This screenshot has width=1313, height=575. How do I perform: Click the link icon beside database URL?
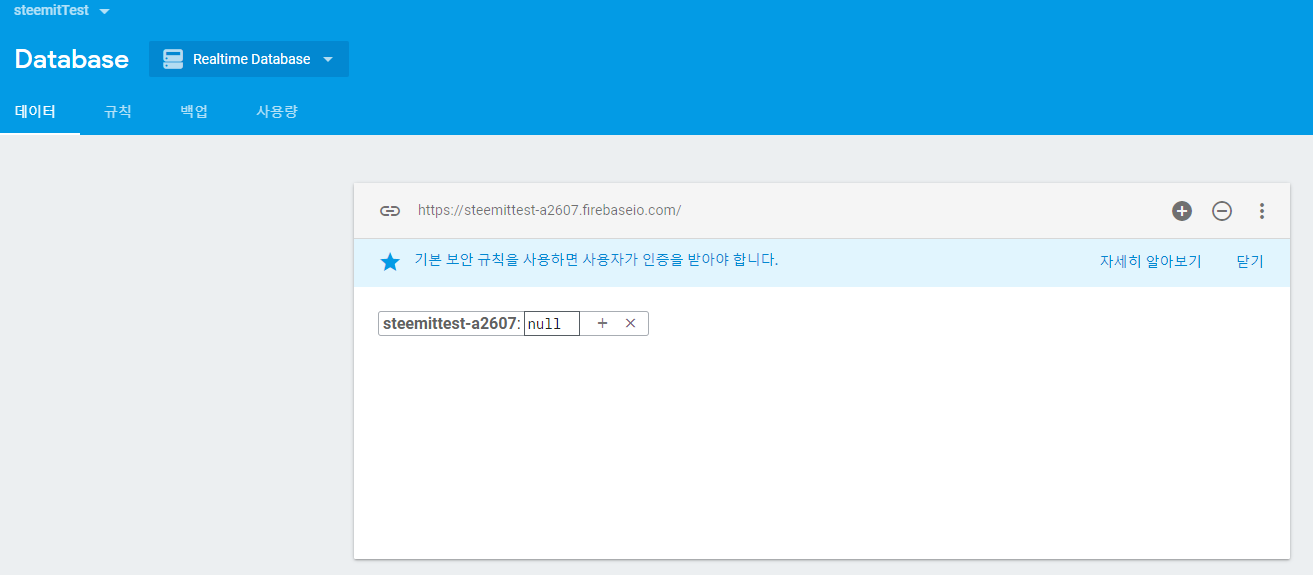coord(390,211)
